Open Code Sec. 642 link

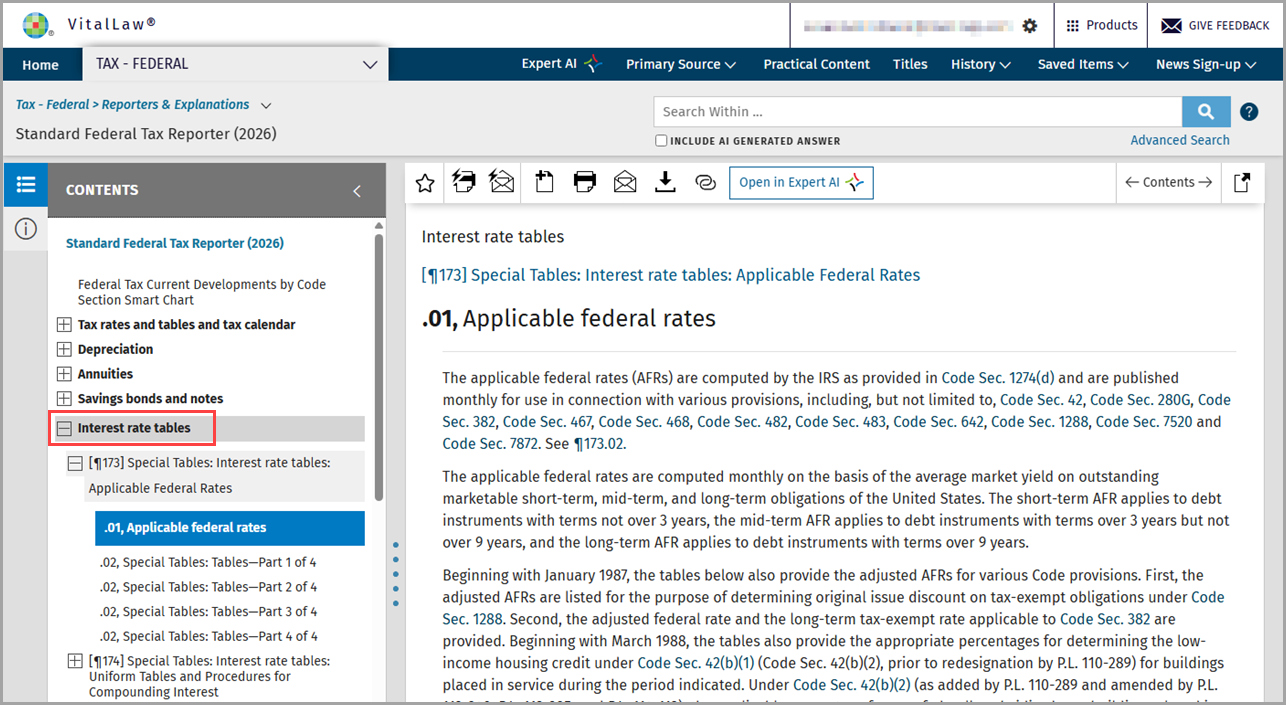[938, 422]
